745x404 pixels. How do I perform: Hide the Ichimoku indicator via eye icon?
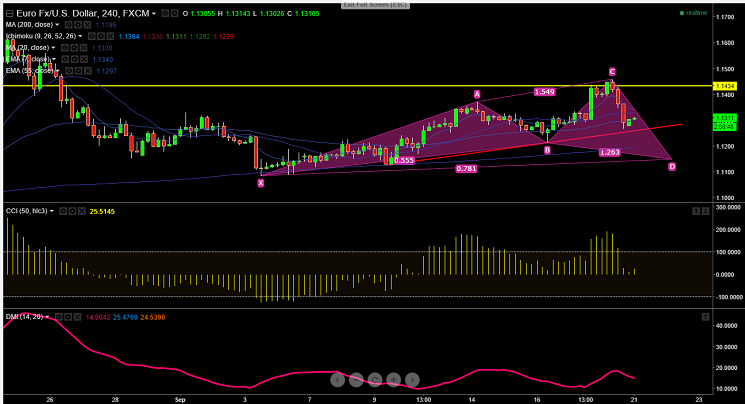[x=92, y=36]
